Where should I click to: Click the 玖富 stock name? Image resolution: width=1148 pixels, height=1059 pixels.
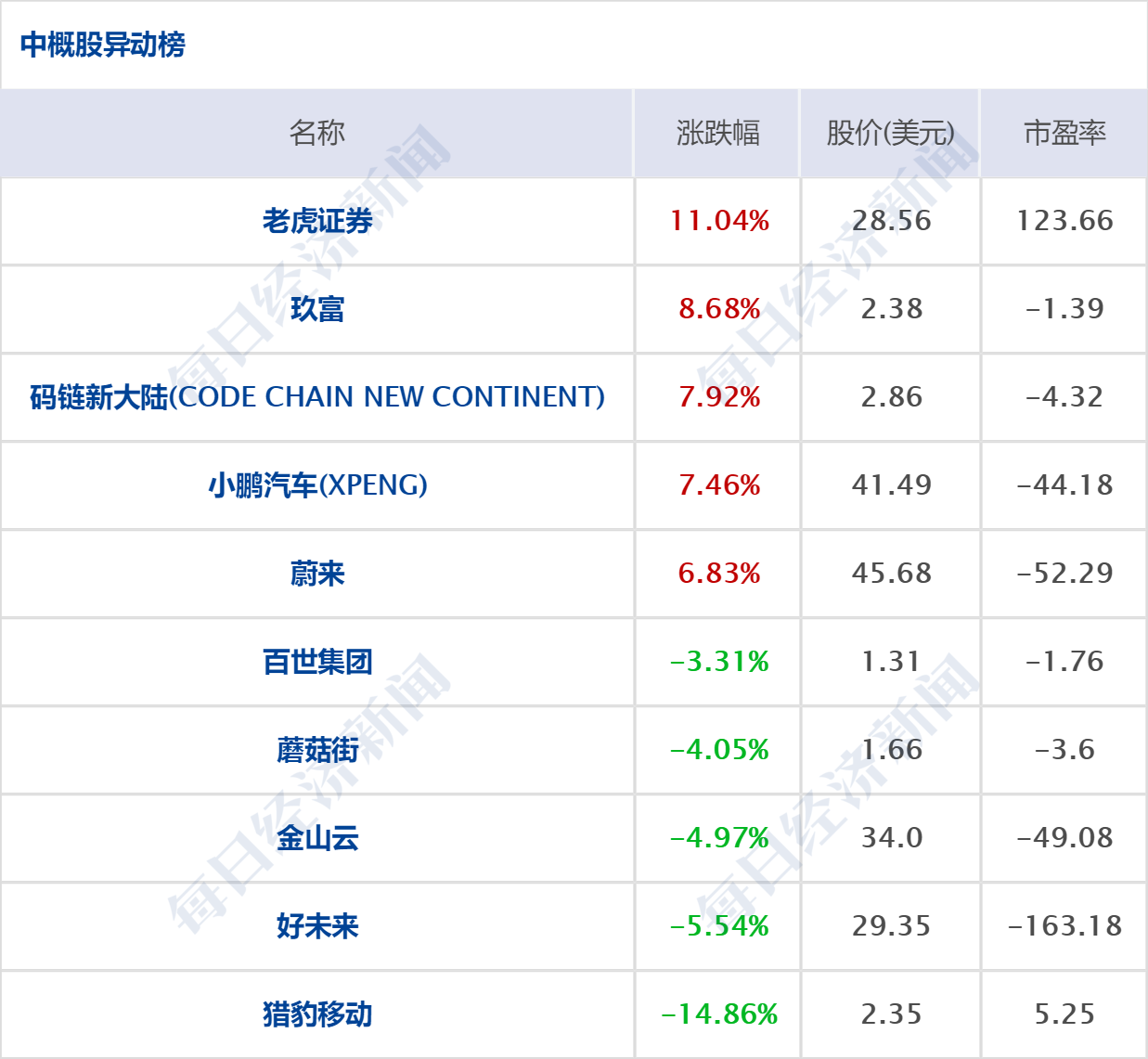click(317, 309)
